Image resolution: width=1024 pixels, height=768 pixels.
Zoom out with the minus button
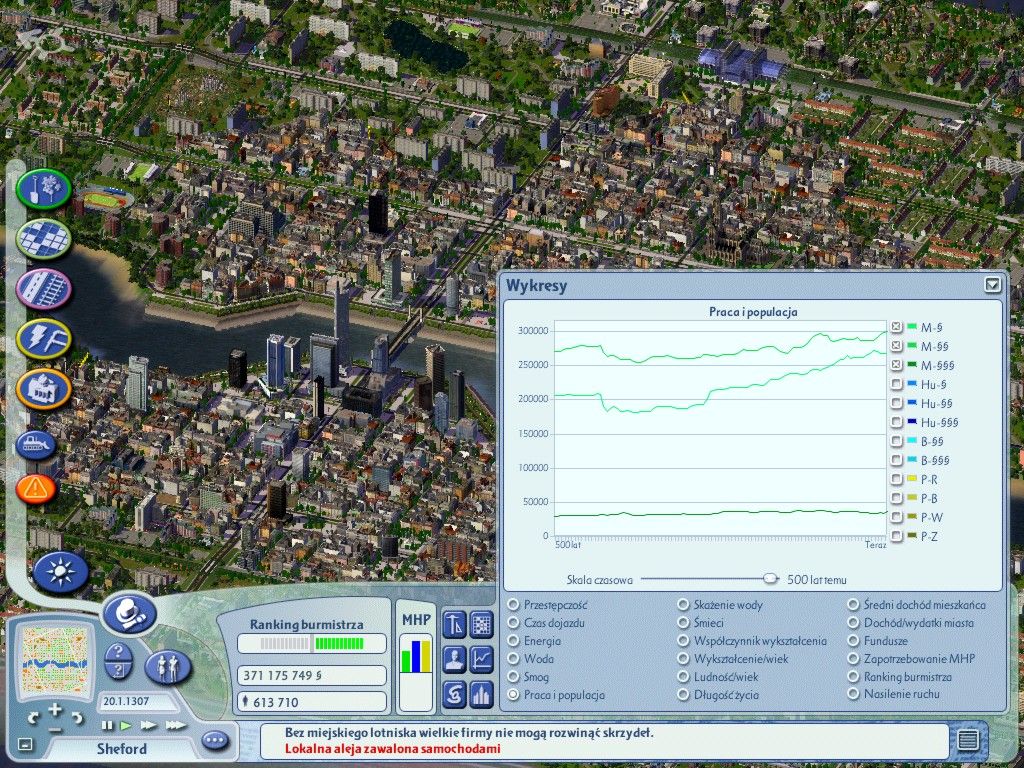click(x=55, y=729)
